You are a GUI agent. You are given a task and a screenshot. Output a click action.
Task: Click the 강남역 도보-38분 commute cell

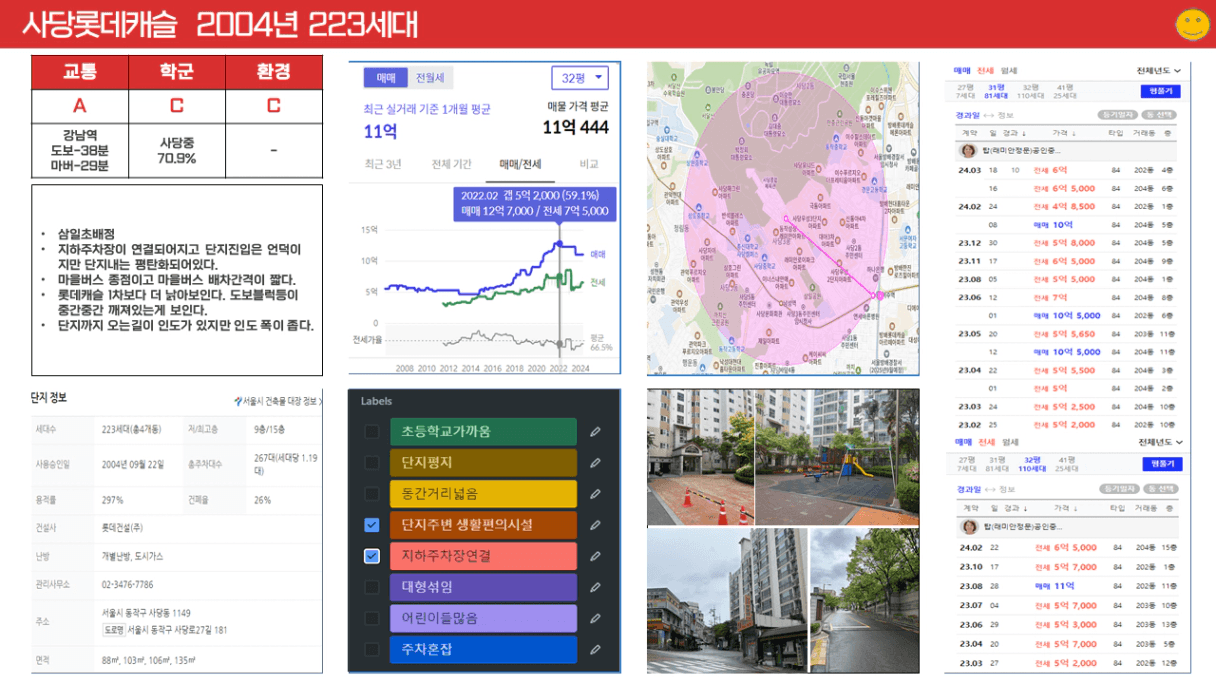point(80,151)
